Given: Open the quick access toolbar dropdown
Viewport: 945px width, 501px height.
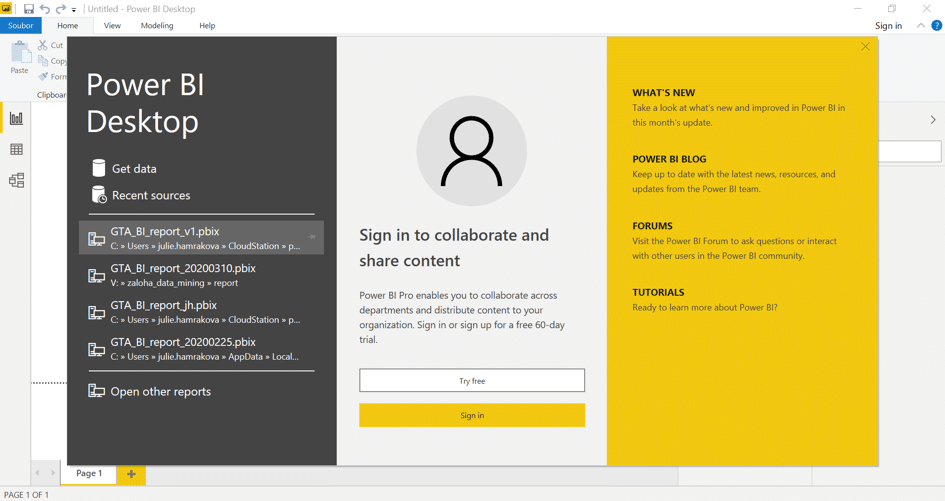Looking at the screenshot, I should tap(74, 10).
